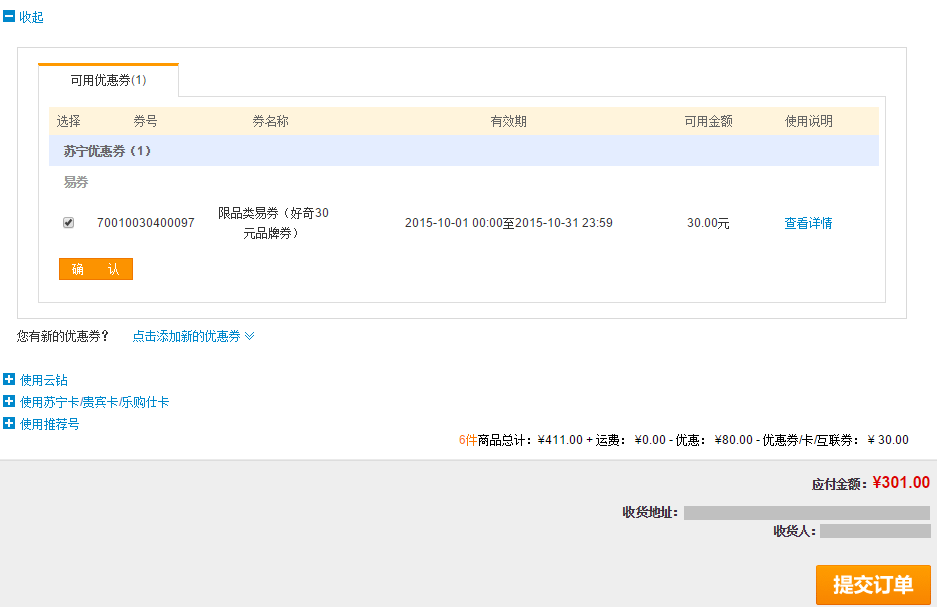Click the 您有新的优惠券？ prompt text
The image size is (937, 607).
point(63,336)
